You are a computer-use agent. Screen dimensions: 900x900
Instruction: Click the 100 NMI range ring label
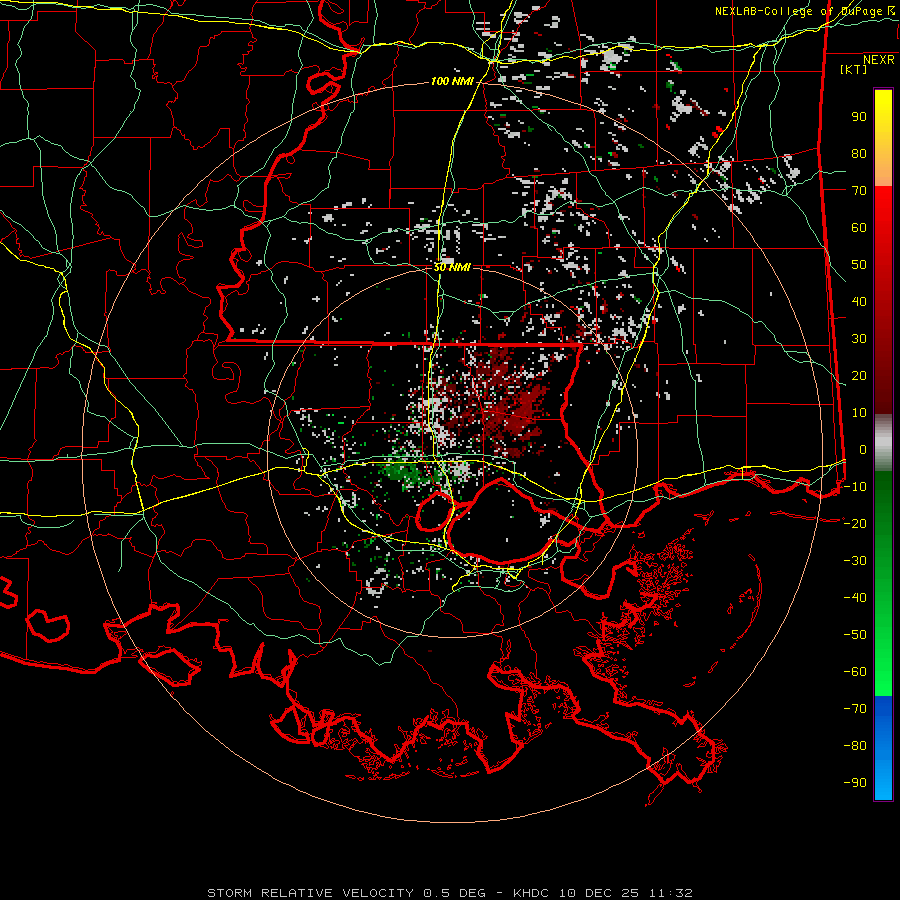(x=452, y=82)
